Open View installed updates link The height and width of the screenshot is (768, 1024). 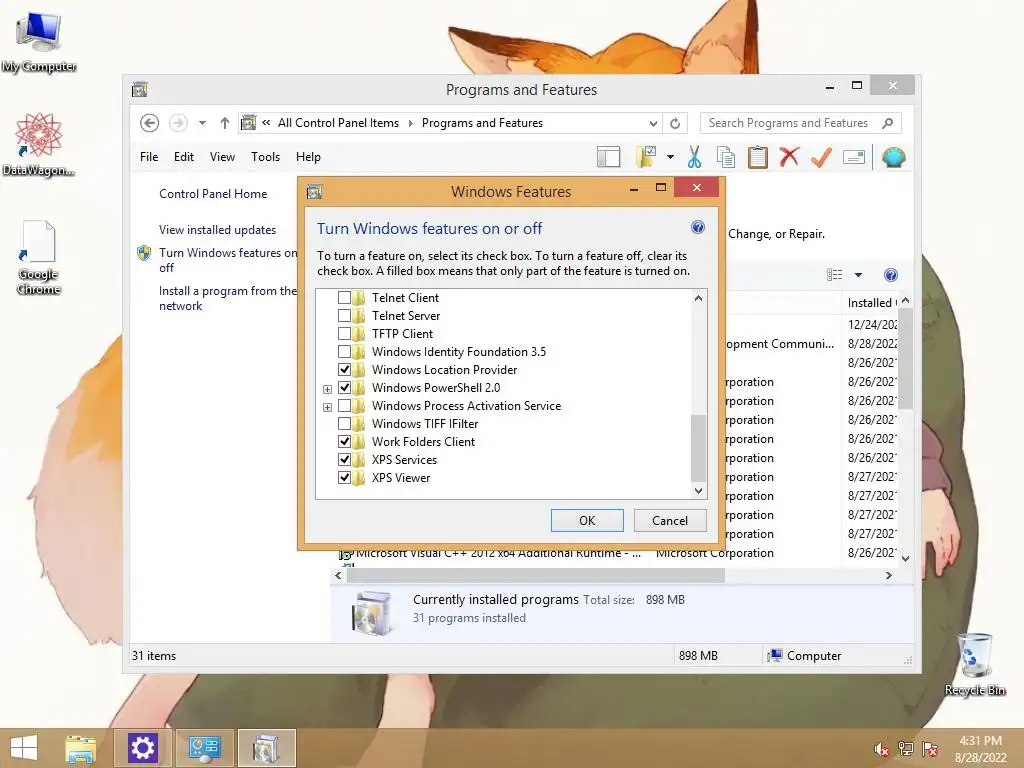(217, 230)
